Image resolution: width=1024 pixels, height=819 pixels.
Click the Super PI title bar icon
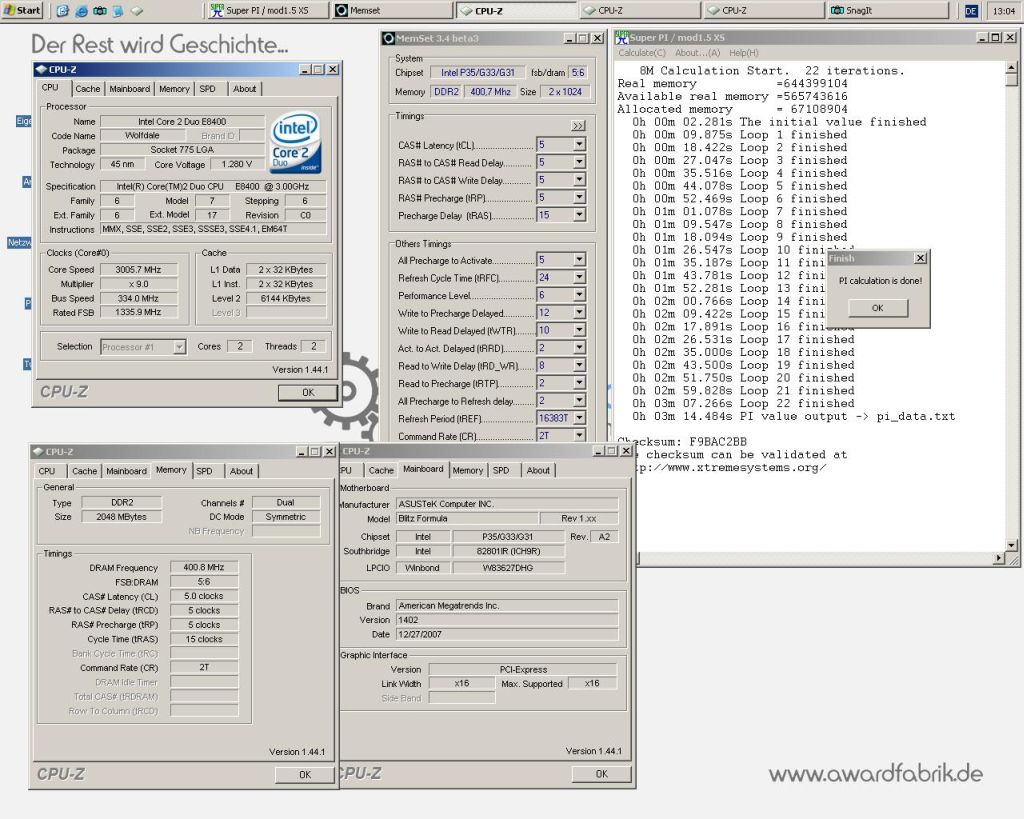[x=622, y=37]
